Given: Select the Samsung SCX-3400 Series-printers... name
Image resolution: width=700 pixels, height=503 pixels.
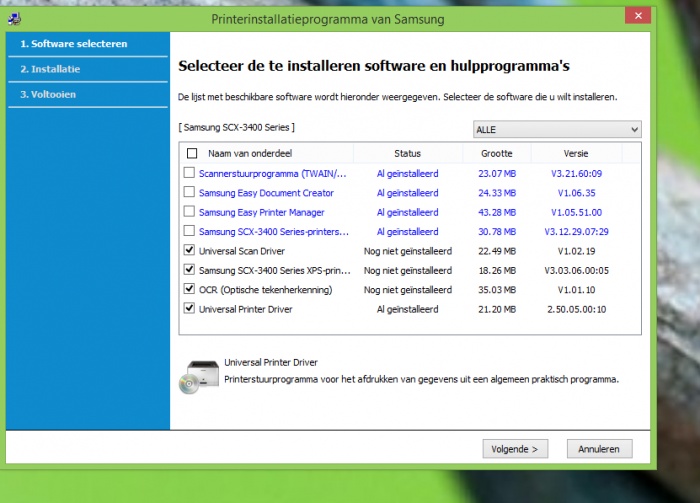Looking at the screenshot, I should tap(274, 232).
